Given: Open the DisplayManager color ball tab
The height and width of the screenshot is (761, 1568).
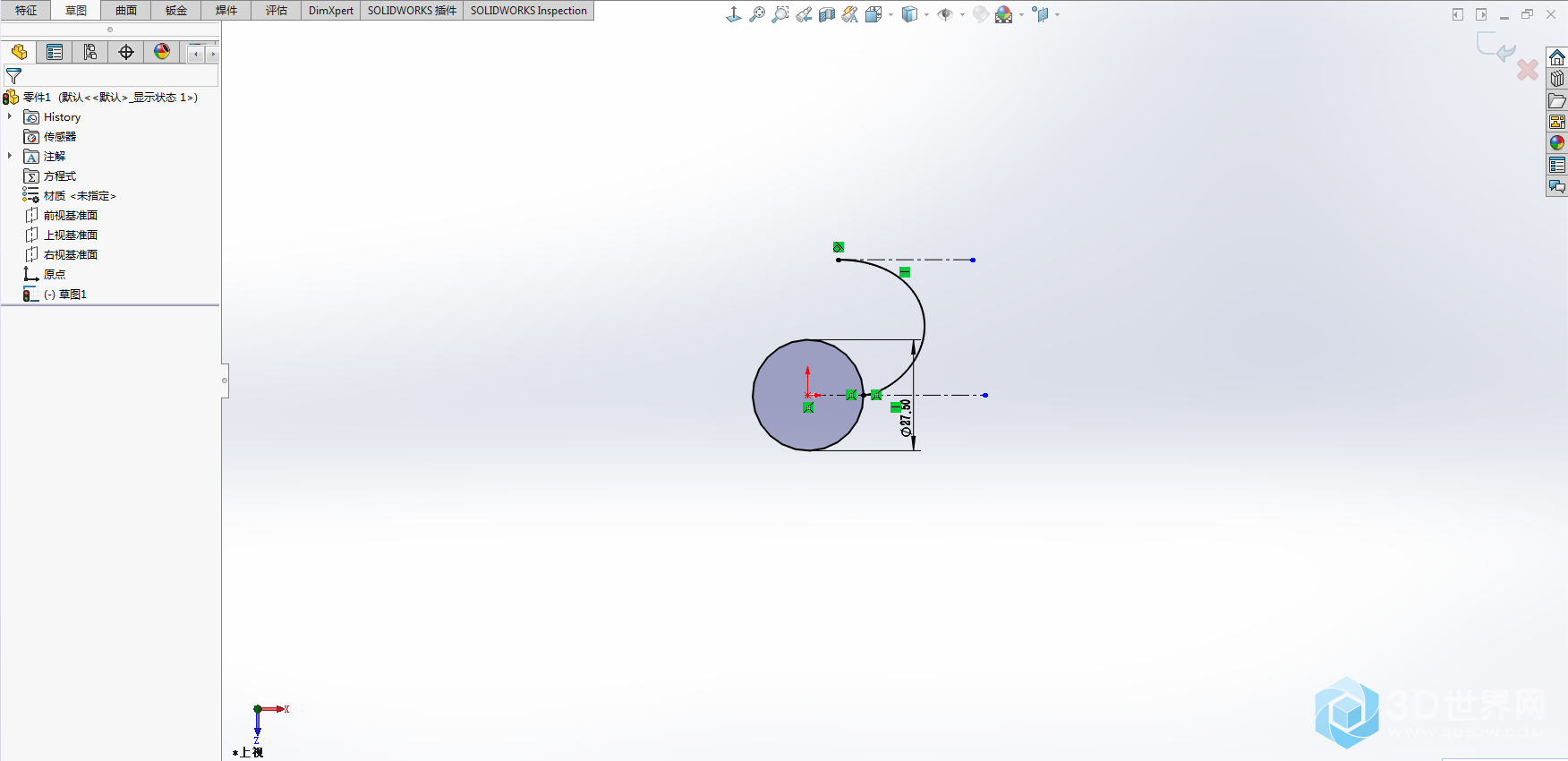Looking at the screenshot, I should pos(162,52).
